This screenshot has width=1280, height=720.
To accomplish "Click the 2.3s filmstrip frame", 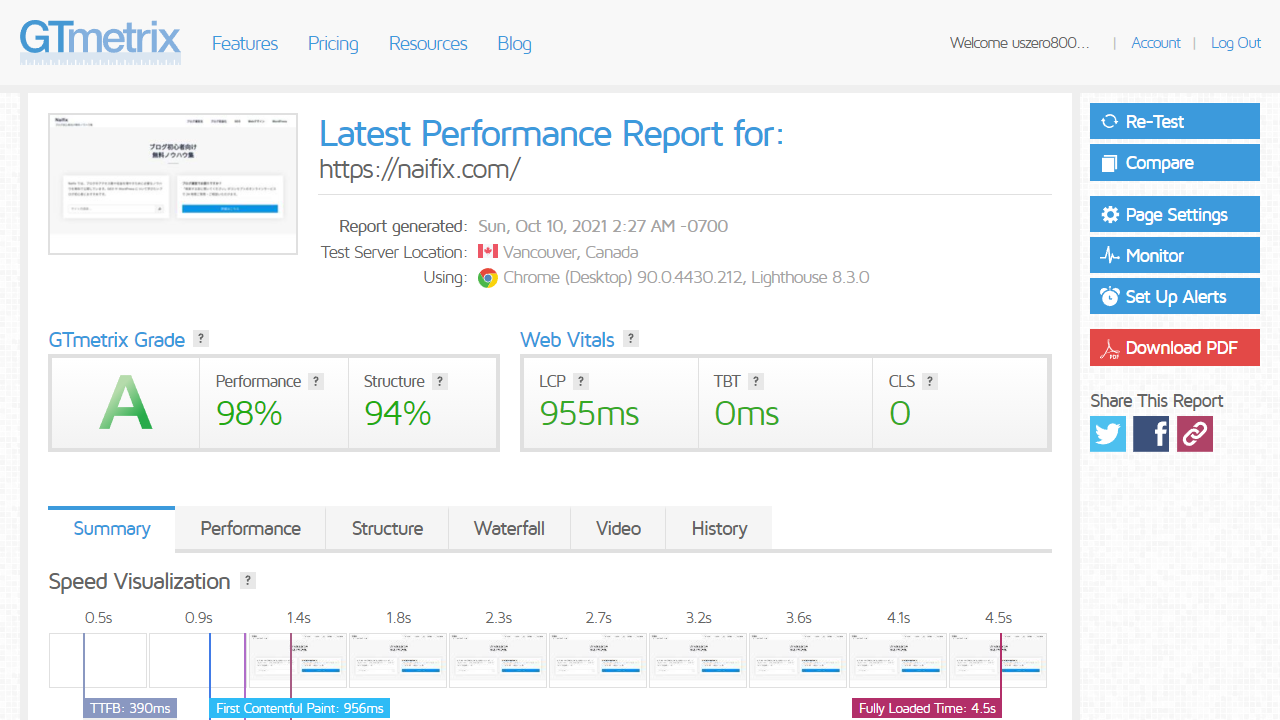I will click(498, 660).
